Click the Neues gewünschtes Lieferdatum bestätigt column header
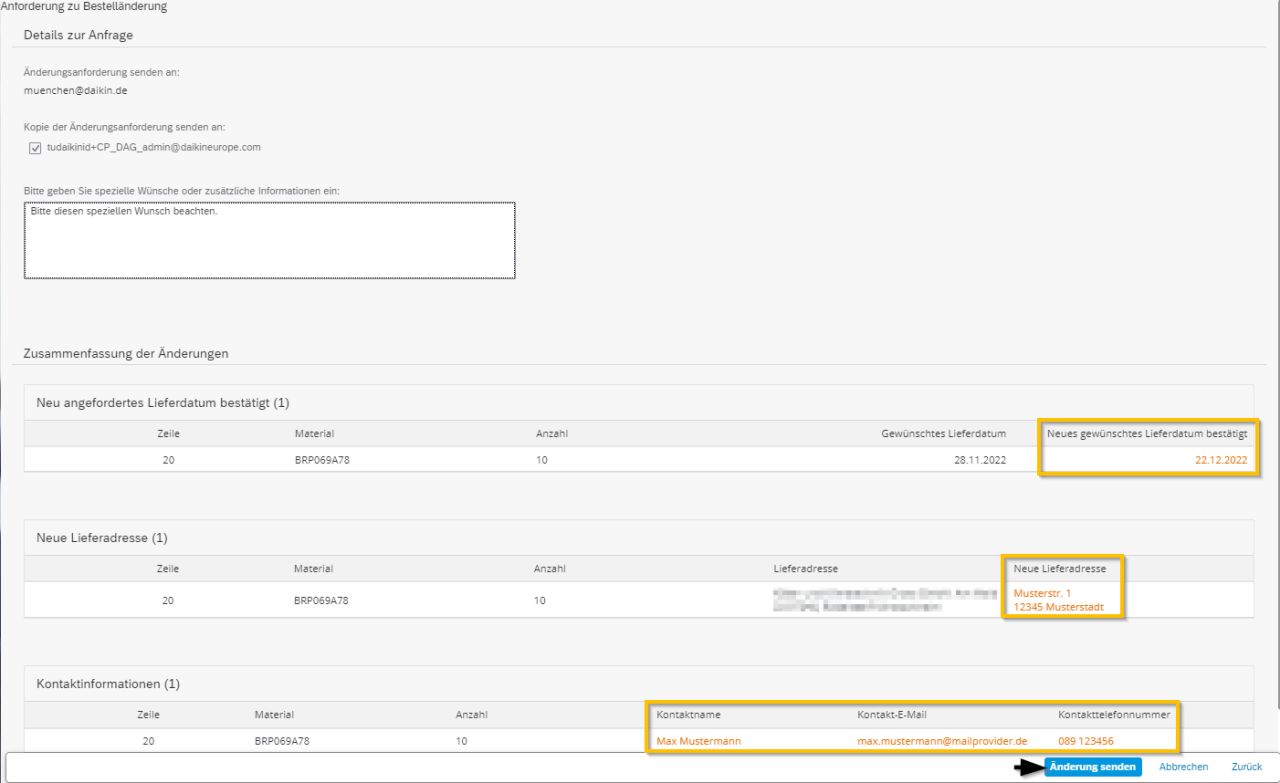Screen dimensions: 1280x783 (1147, 433)
